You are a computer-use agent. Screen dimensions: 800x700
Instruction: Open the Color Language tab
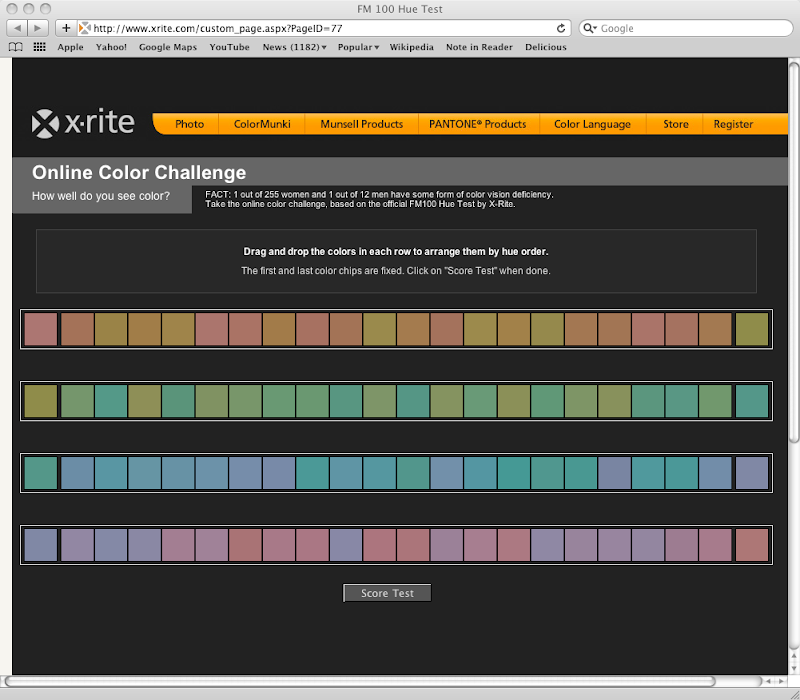pyautogui.click(x=592, y=124)
